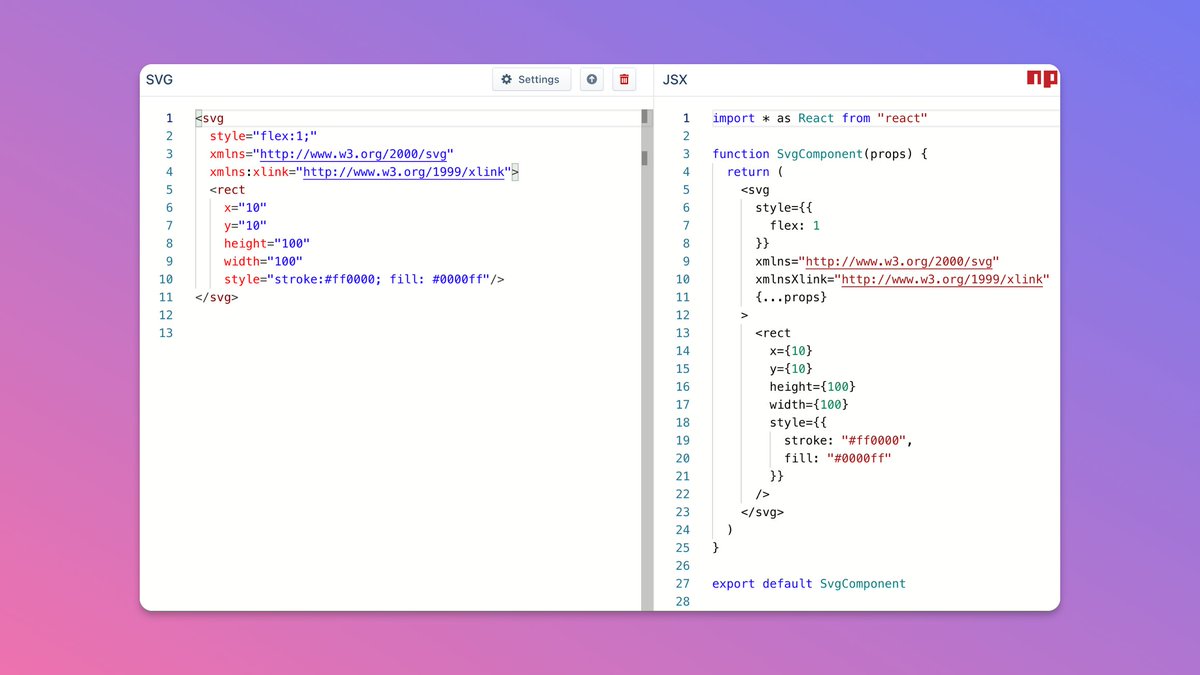Click the x={10} line in JSX
This screenshot has height=675, width=1200.
point(791,352)
